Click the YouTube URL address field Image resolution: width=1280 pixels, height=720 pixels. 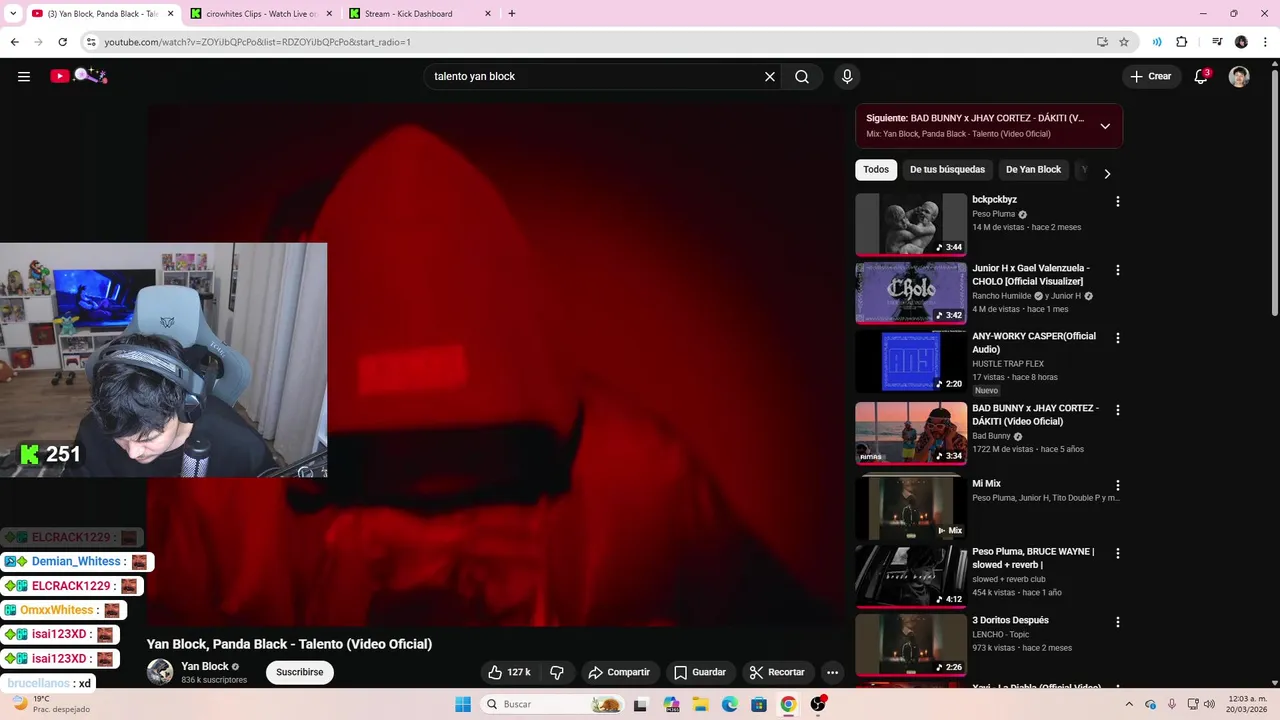coord(590,42)
